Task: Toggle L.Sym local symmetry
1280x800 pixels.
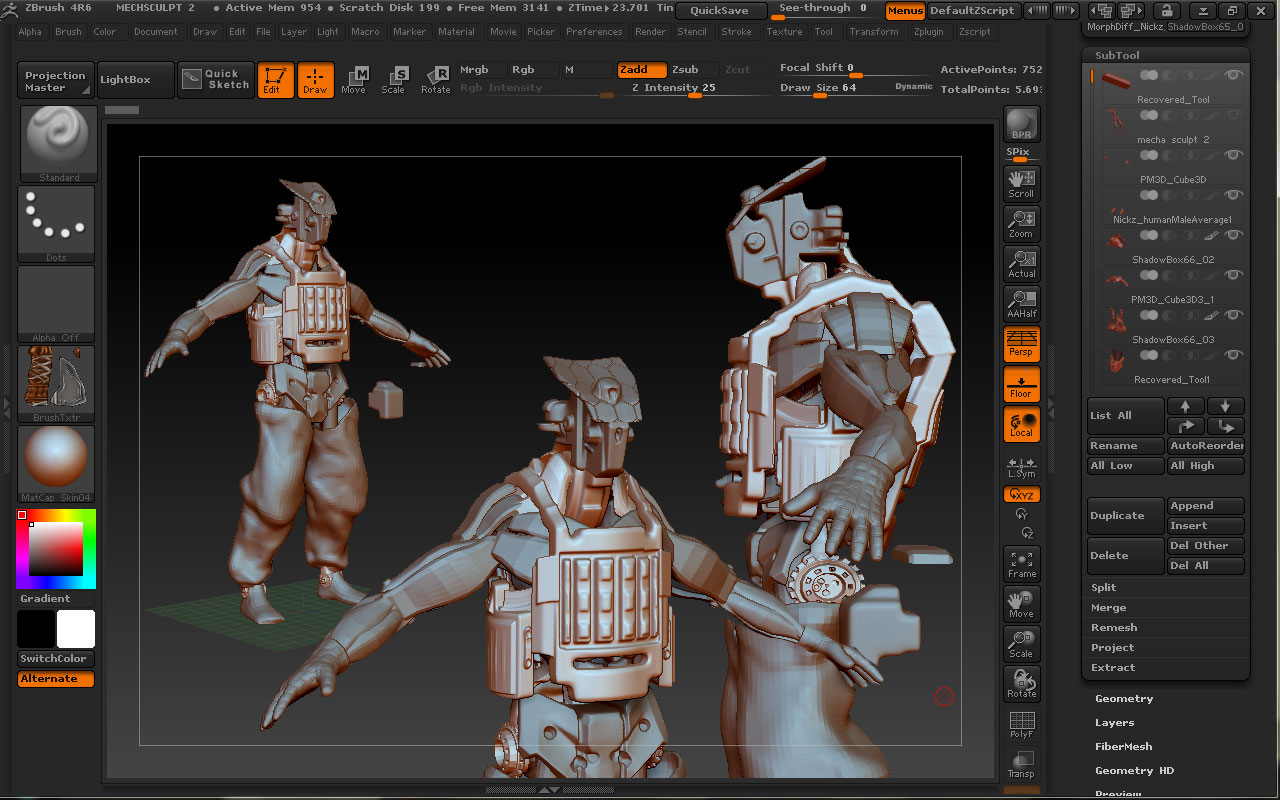Action: pyautogui.click(x=1022, y=467)
